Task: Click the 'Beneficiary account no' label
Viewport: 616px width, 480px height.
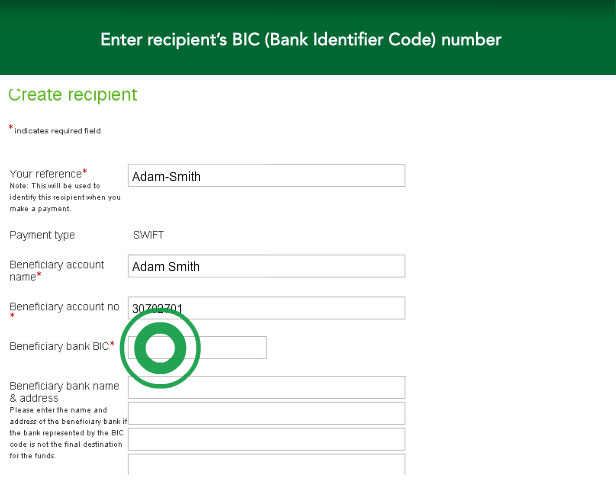Action: coord(64,306)
